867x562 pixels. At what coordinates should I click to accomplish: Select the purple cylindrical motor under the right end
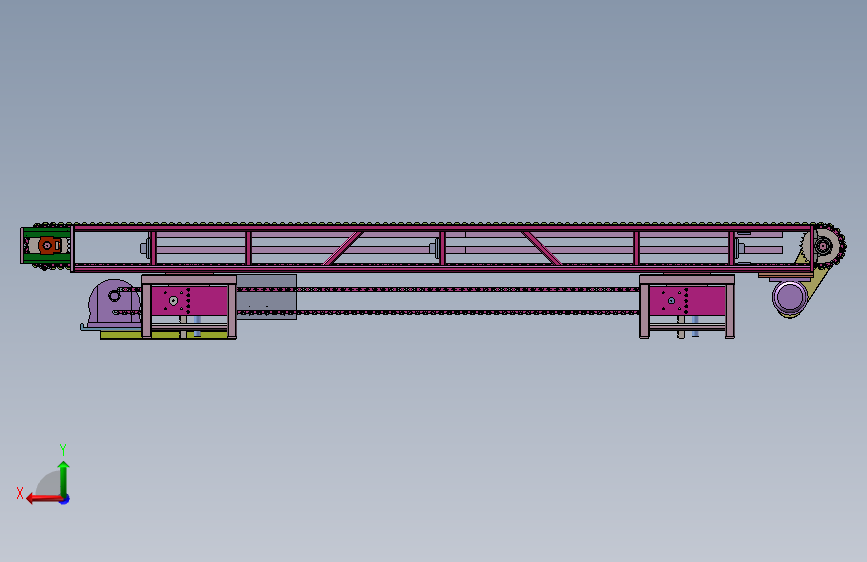click(789, 298)
